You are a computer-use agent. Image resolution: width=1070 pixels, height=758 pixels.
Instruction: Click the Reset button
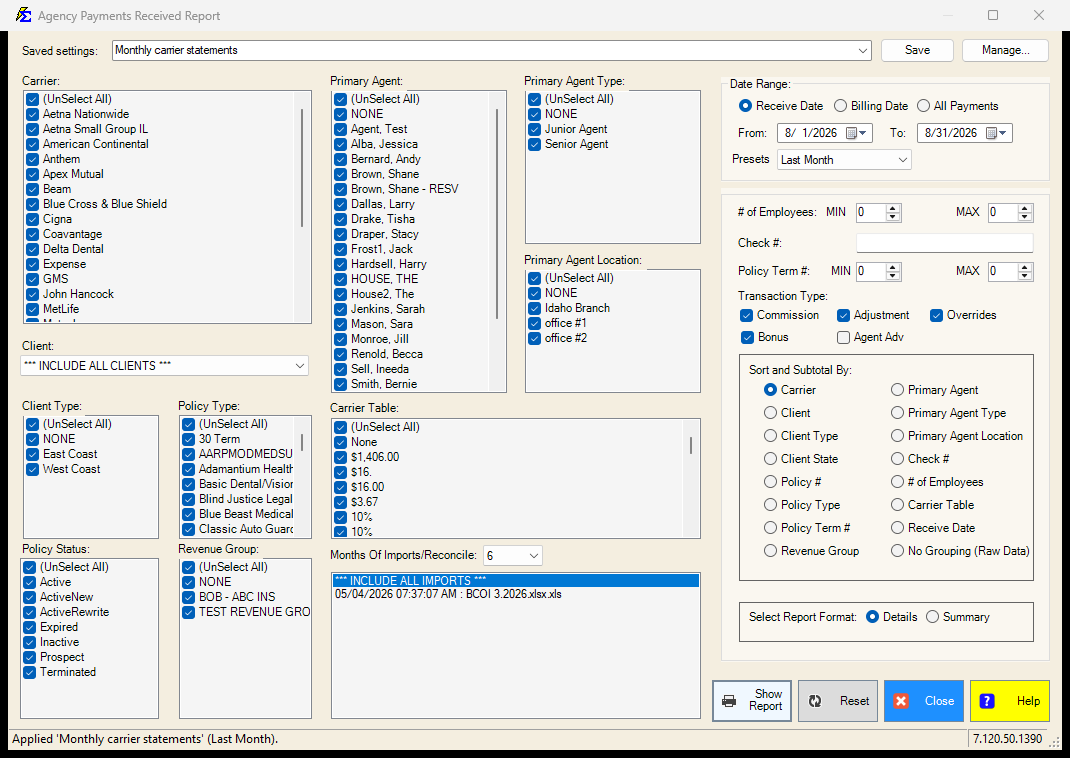click(x=838, y=701)
